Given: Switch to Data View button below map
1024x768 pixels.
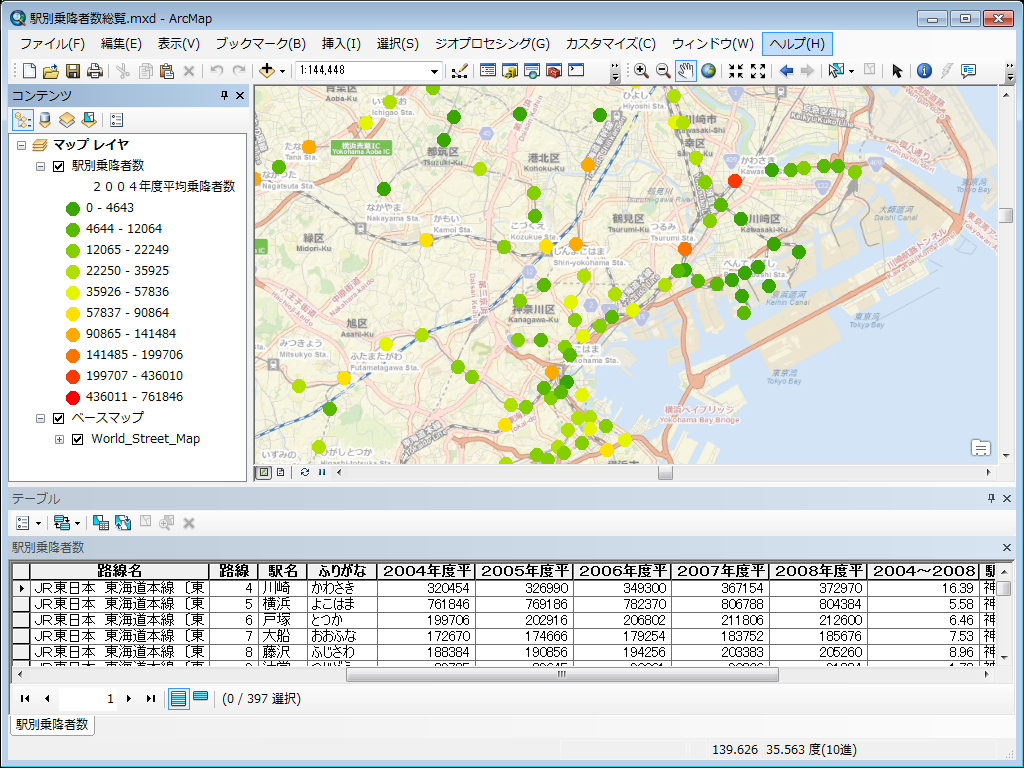Looking at the screenshot, I should tap(263, 472).
